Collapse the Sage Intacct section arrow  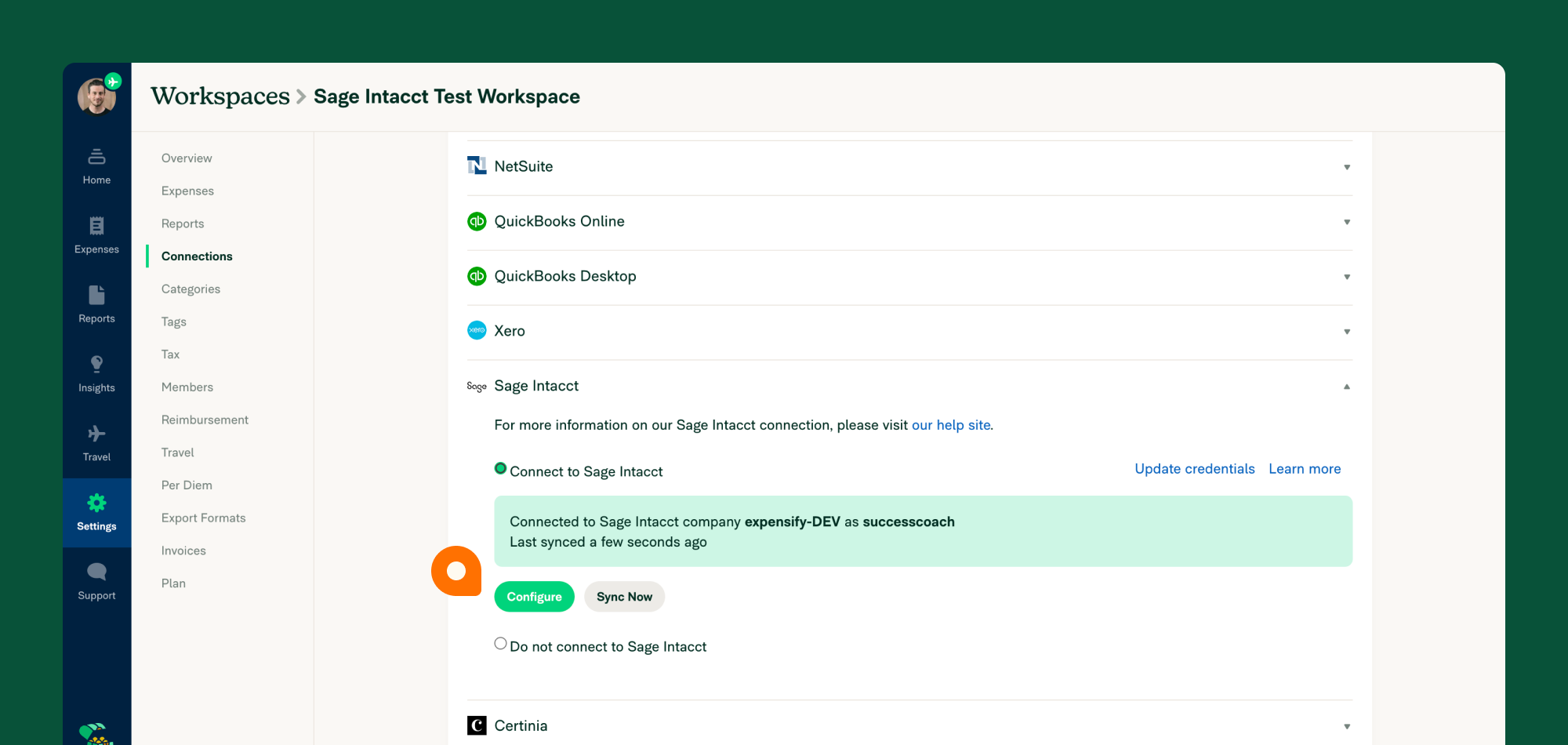[1347, 387]
